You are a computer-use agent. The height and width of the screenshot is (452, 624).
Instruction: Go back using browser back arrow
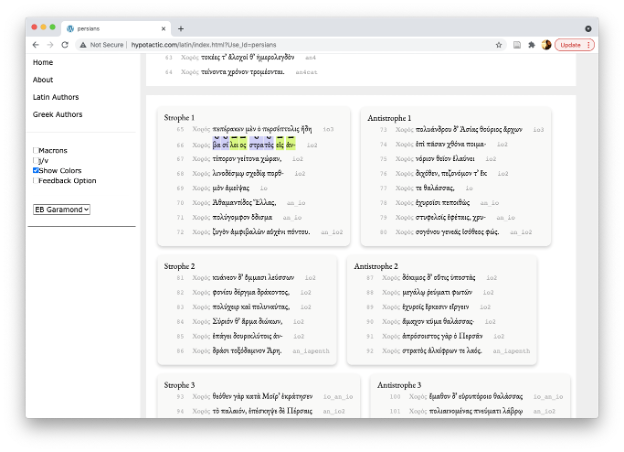point(36,45)
